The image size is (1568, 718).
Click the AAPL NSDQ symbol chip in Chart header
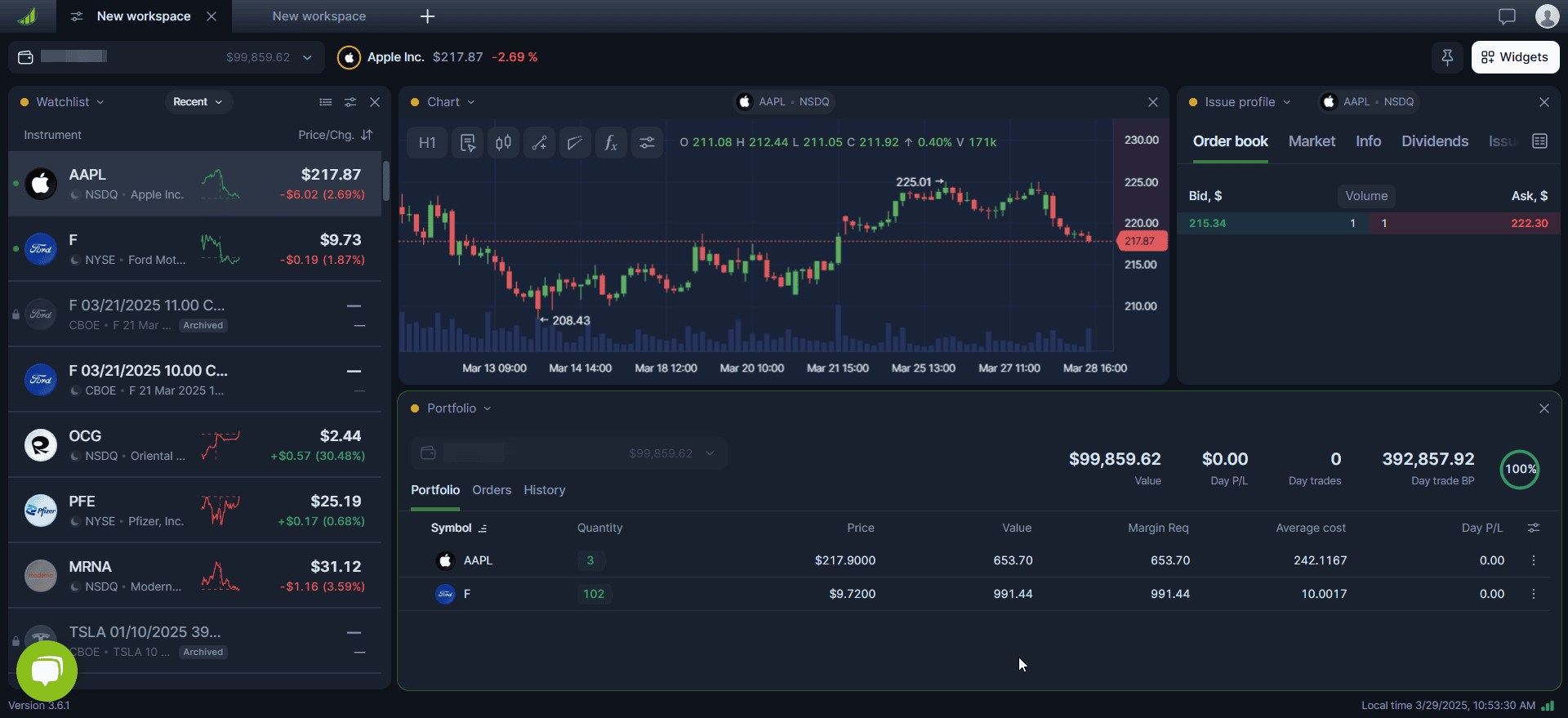(783, 102)
